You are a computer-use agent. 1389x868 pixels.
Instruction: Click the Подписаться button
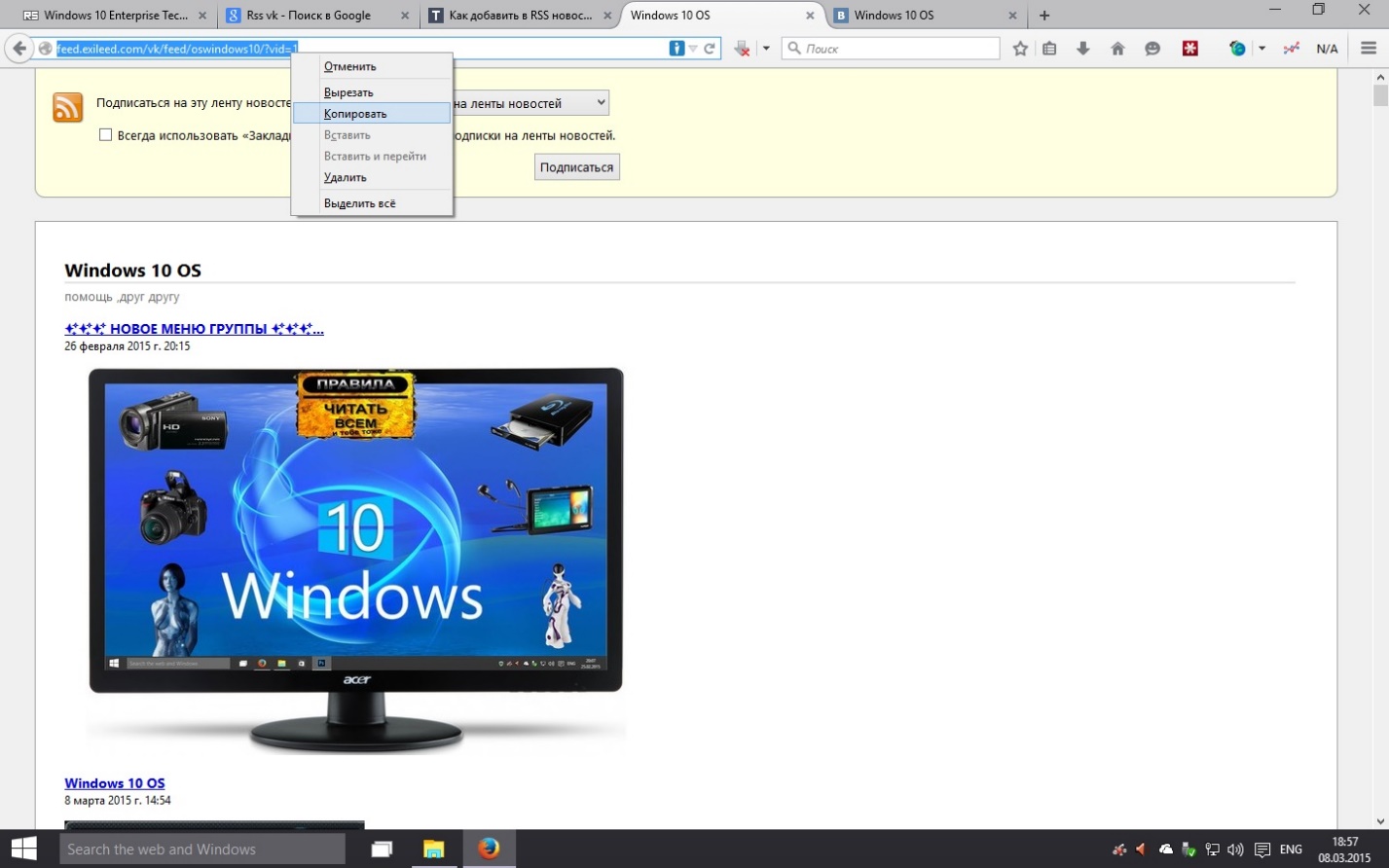(x=577, y=167)
